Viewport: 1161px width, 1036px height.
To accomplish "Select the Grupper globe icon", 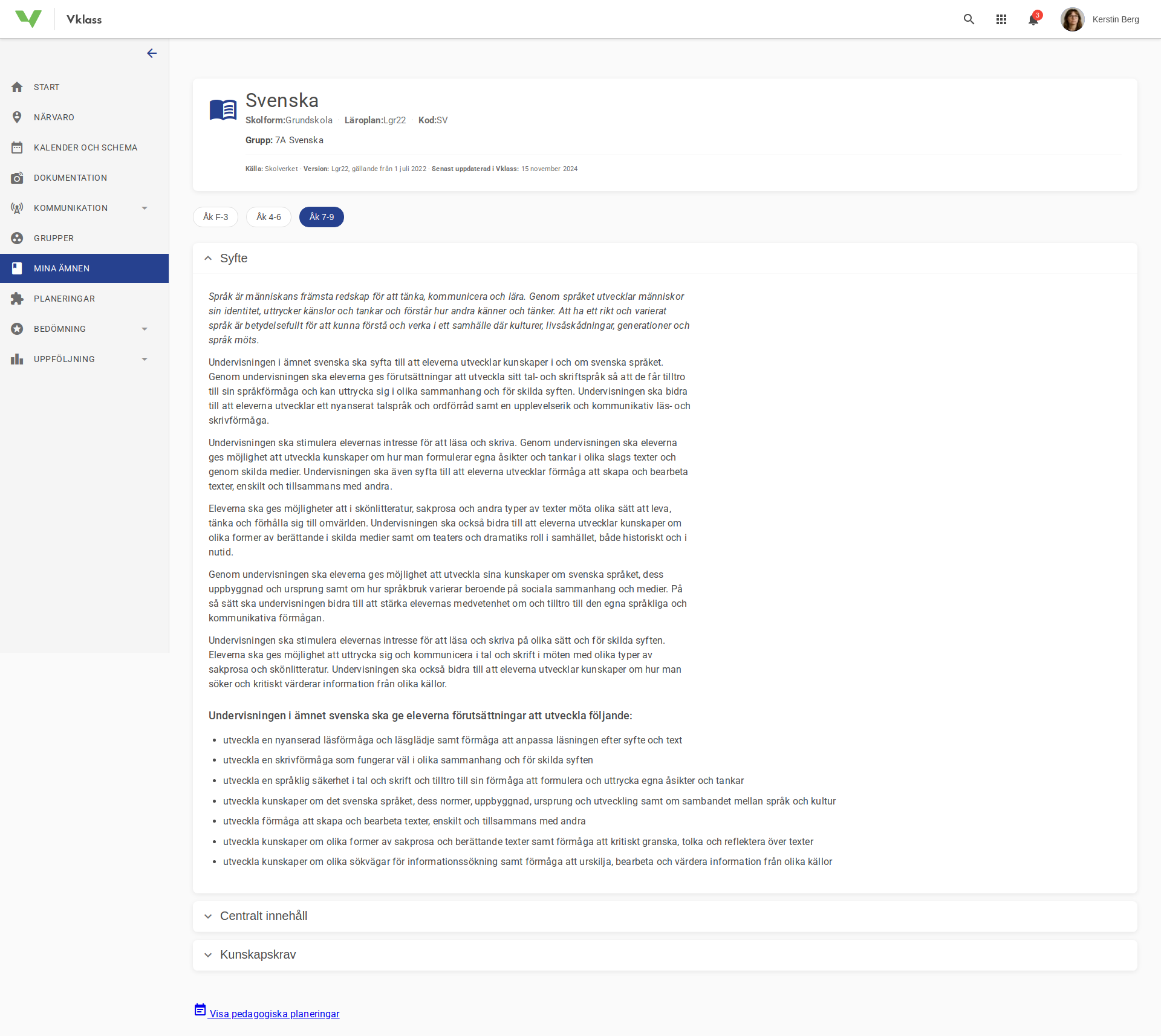I will click(18, 238).
